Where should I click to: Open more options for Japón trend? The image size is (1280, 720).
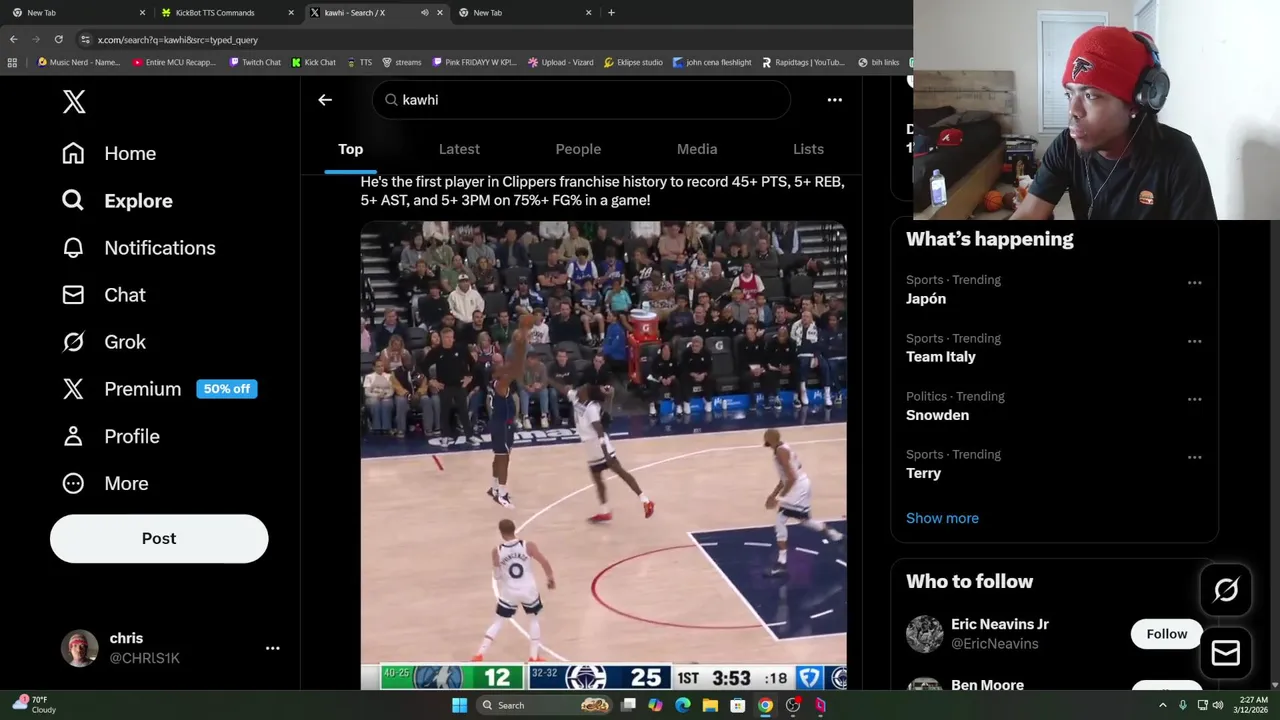[x=1194, y=283]
